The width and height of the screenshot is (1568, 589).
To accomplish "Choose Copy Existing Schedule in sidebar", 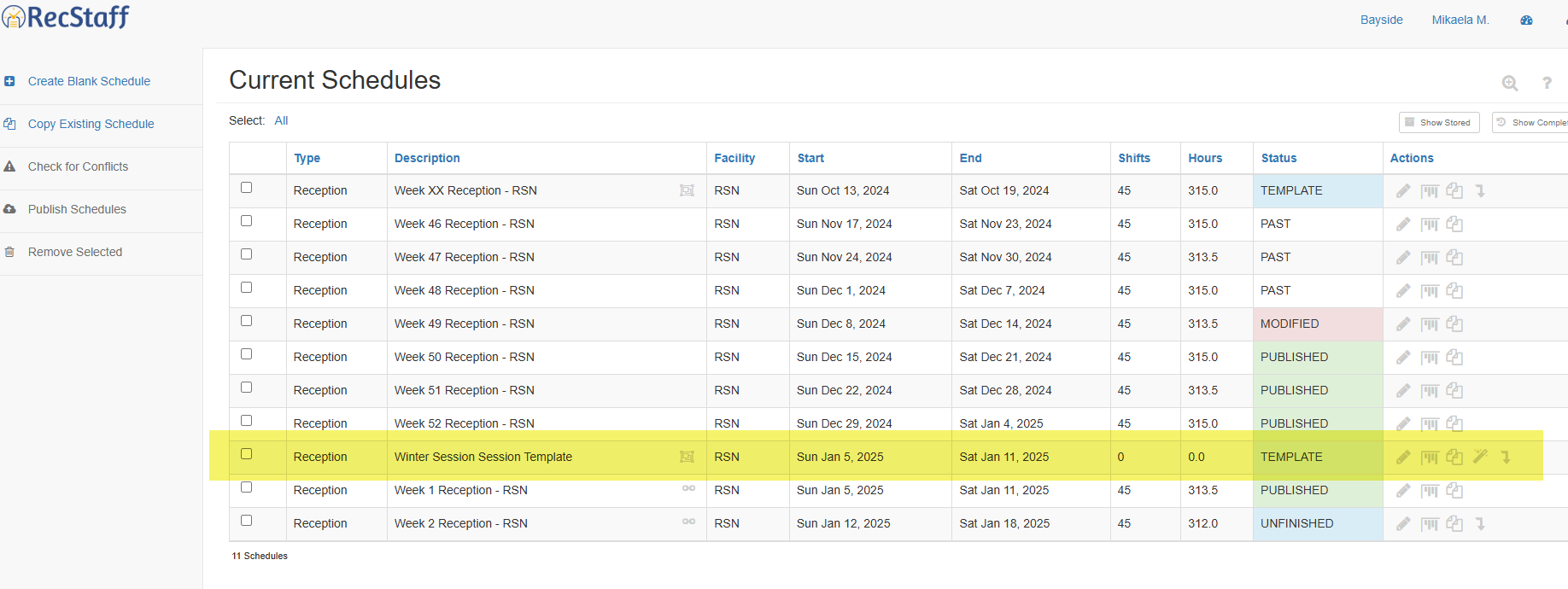I will (x=91, y=124).
